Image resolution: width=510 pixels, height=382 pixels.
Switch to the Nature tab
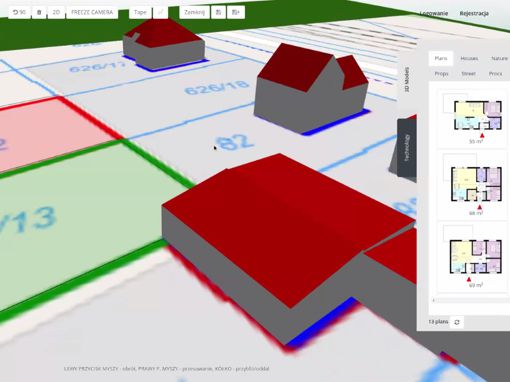coord(499,58)
